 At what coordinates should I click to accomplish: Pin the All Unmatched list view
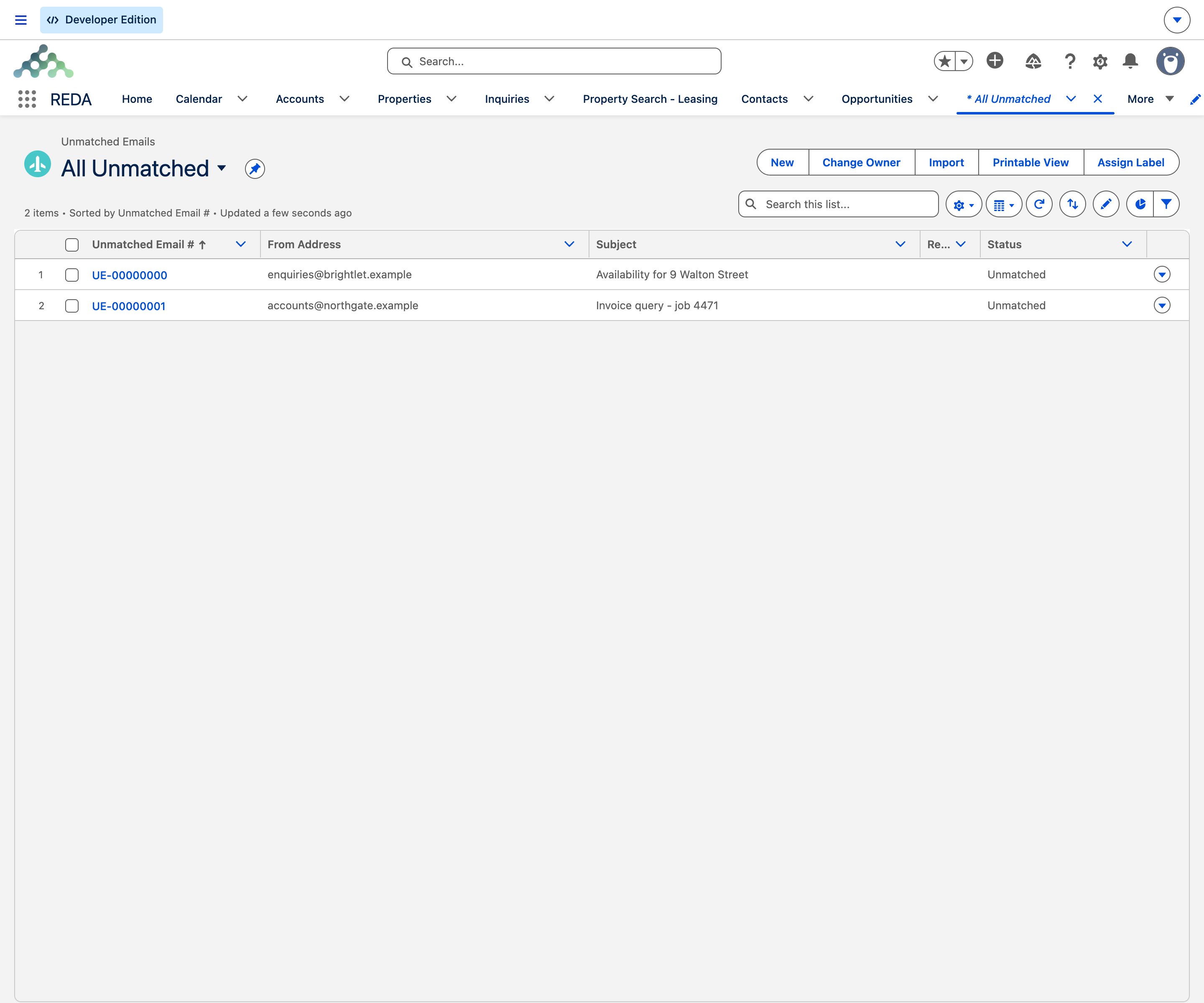pyautogui.click(x=255, y=168)
